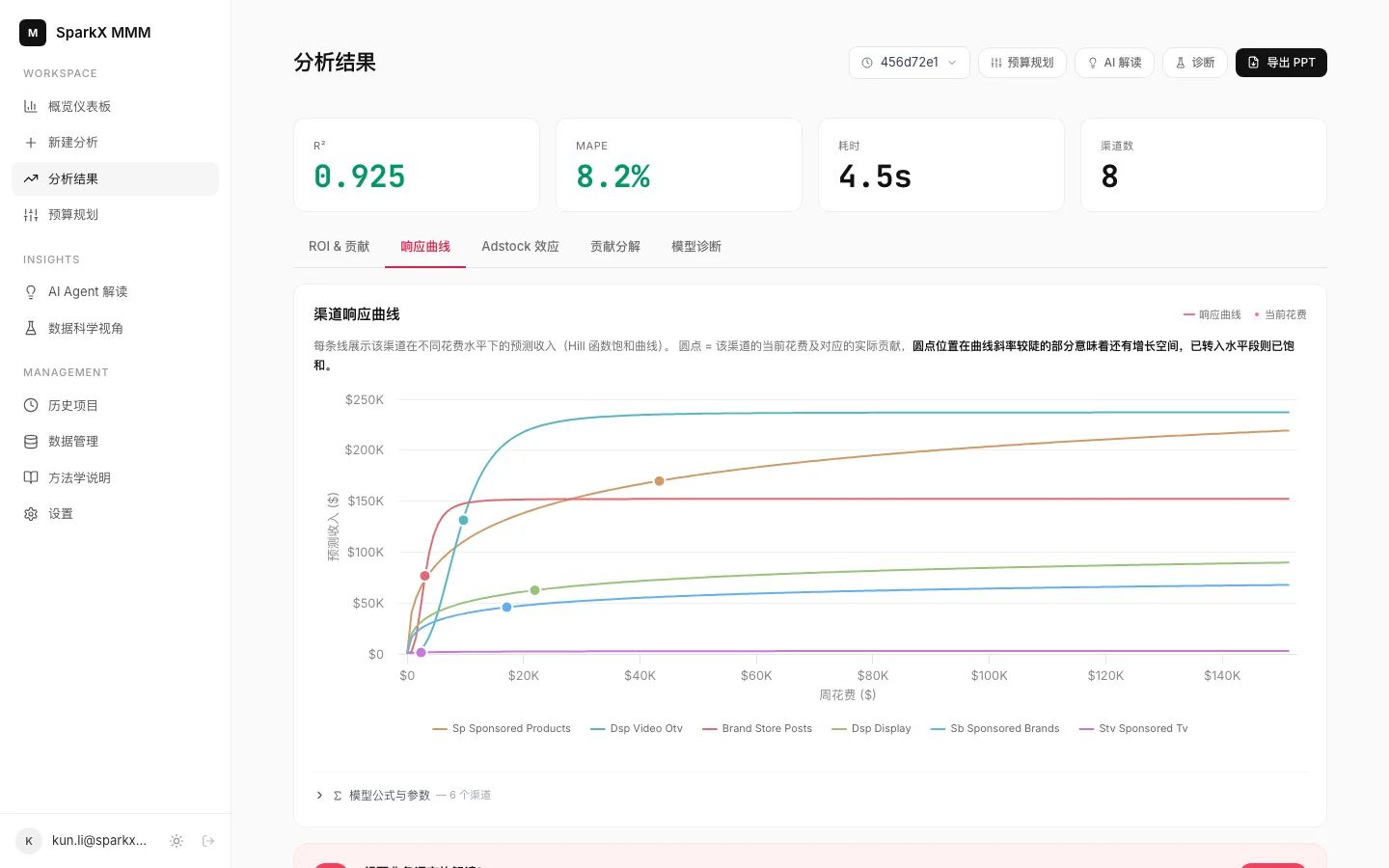Toggle Stv Sponsored Tv legend series
Screen dimensions: 1389x868
click(x=1133, y=729)
